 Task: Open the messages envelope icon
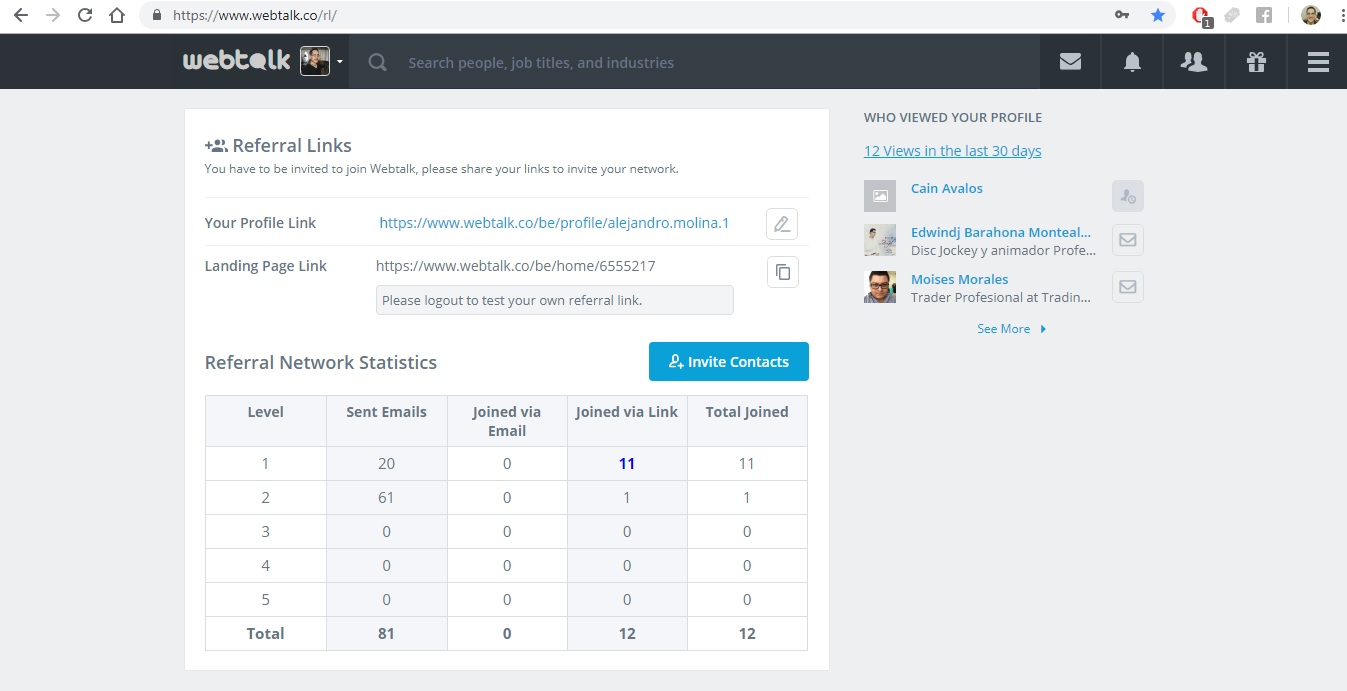point(1070,61)
